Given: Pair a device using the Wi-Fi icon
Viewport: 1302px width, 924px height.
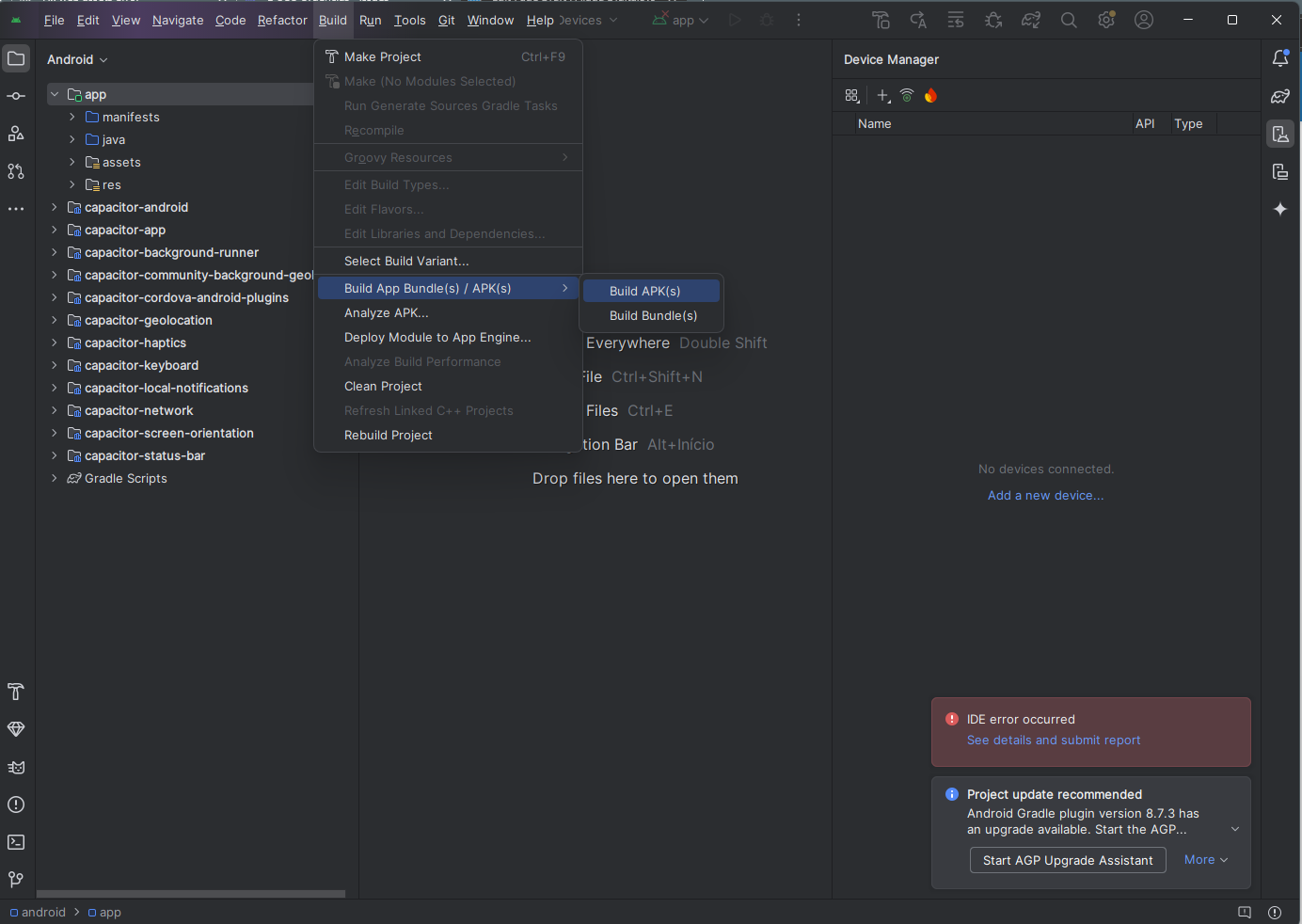Looking at the screenshot, I should coord(907,95).
